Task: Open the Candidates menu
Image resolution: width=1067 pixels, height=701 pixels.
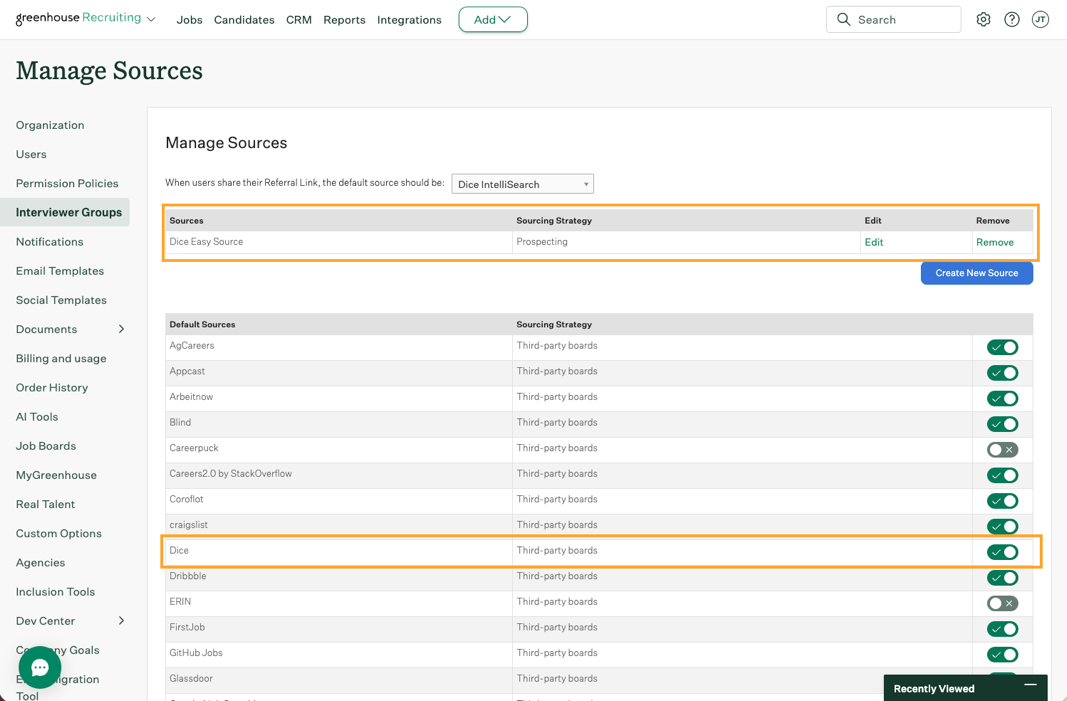Action: pos(244,20)
